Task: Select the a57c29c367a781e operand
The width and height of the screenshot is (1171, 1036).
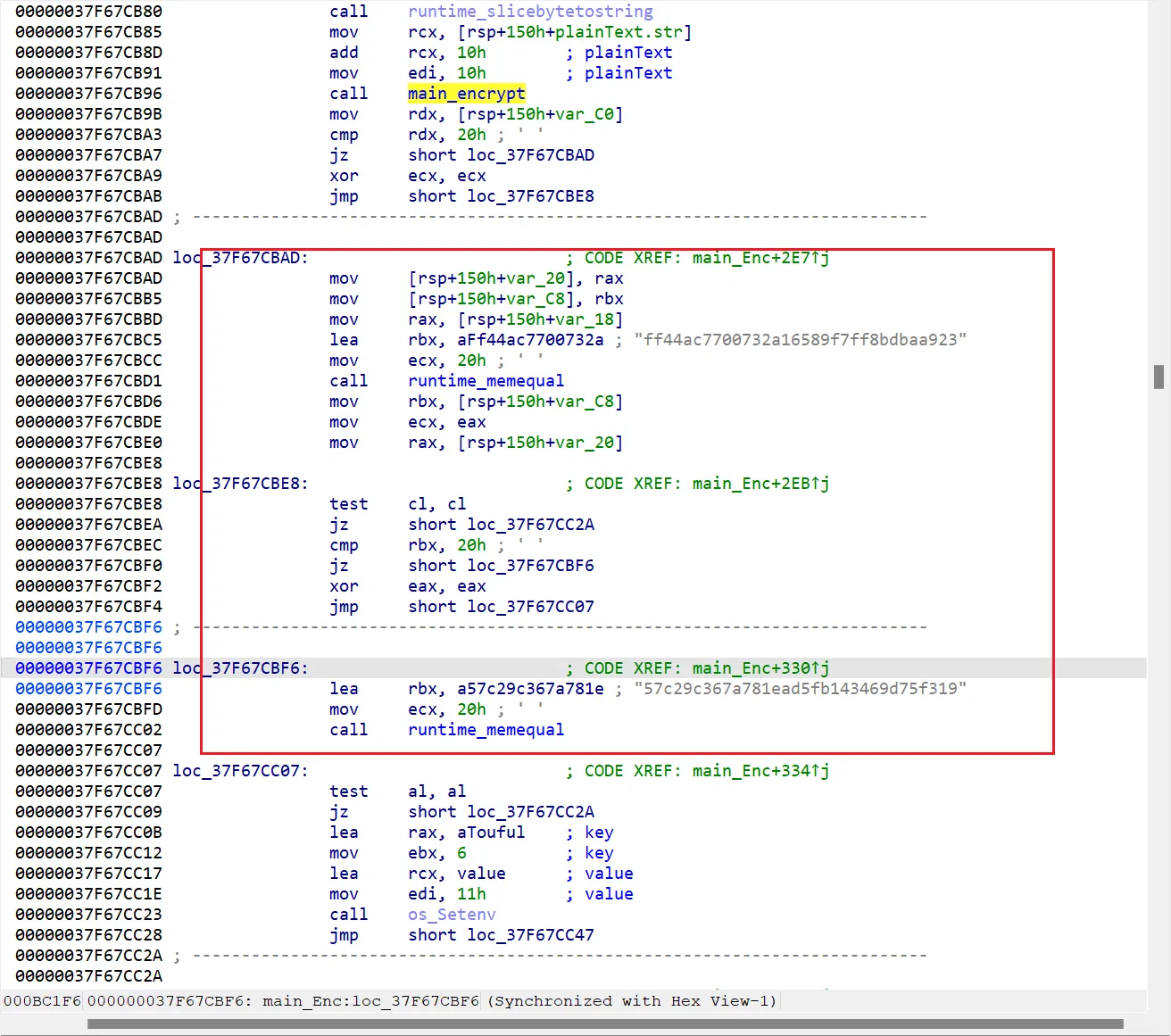Action: 530,689
